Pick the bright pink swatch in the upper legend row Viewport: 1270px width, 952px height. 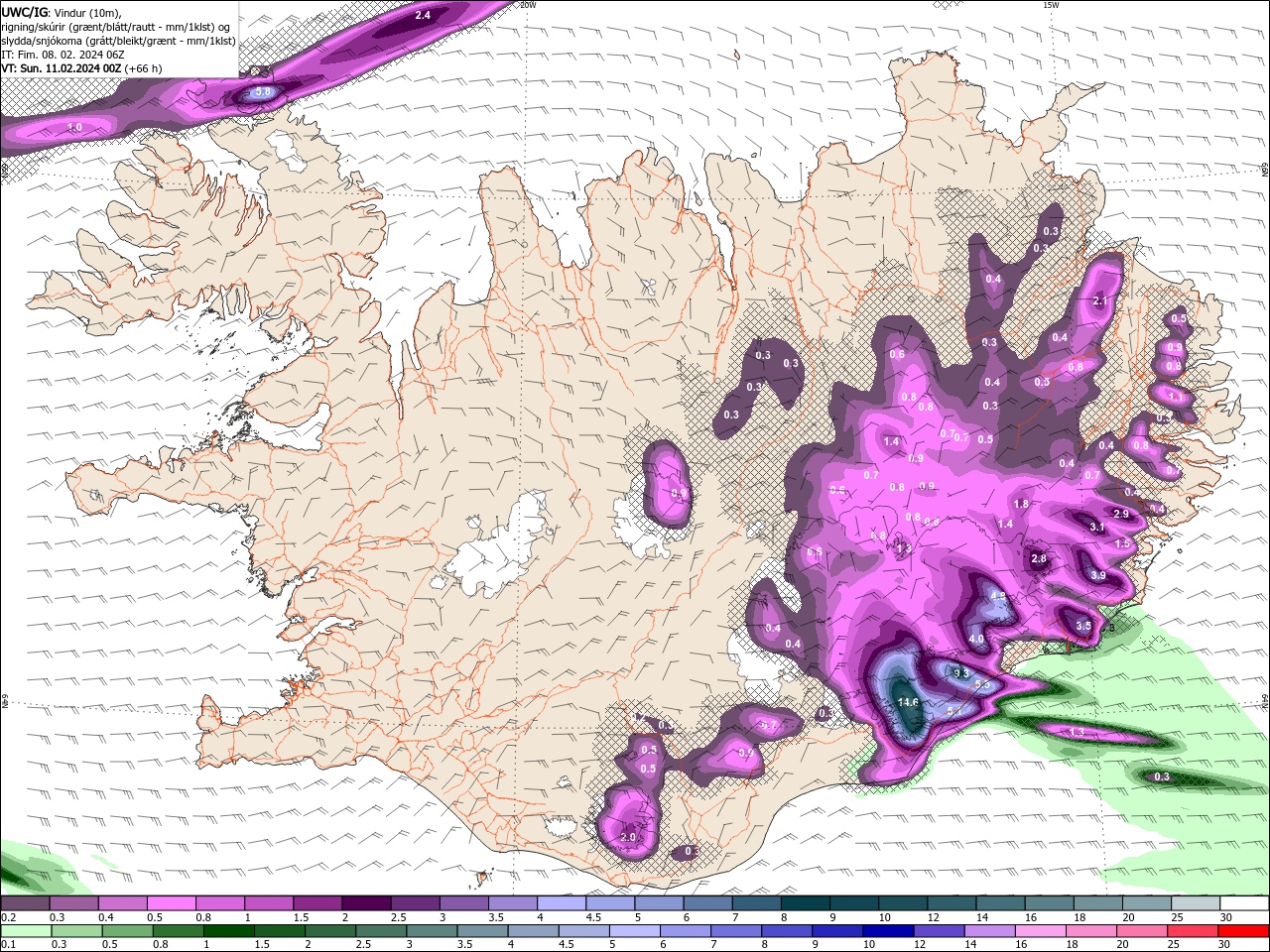click(171, 903)
